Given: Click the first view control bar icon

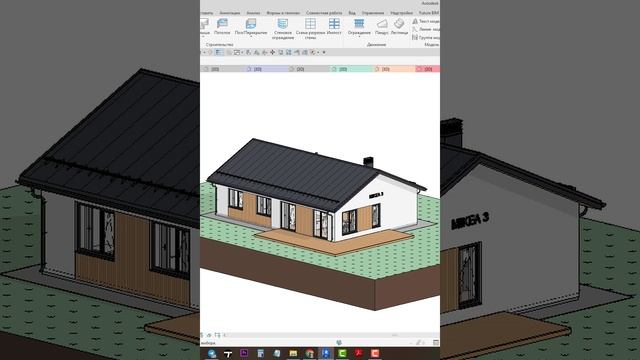Looking at the screenshot, I should [x=202, y=335].
